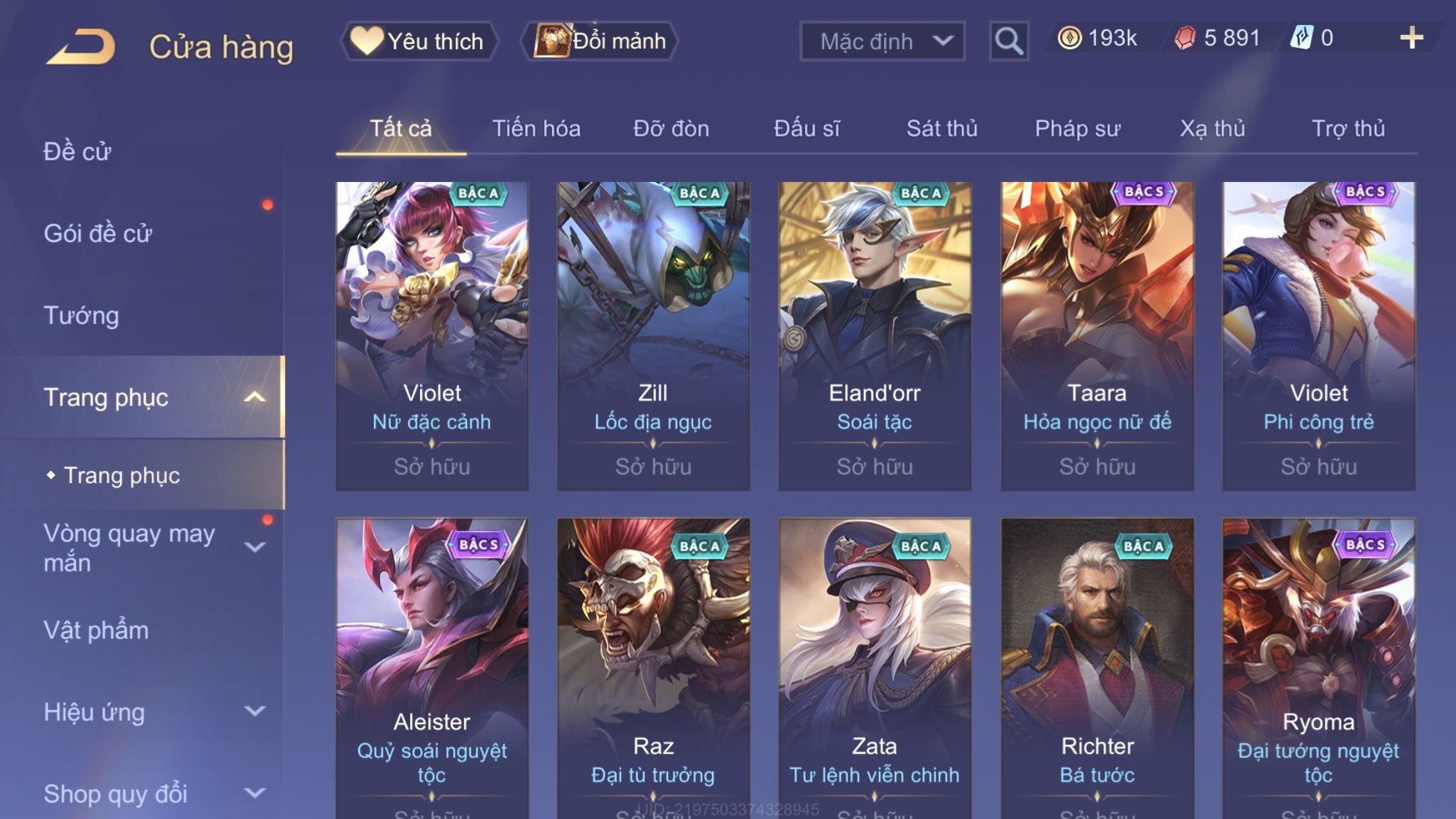Select the Taara Hỏa ngọc nữ đế skin

pyautogui.click(x=1097, y=336)
